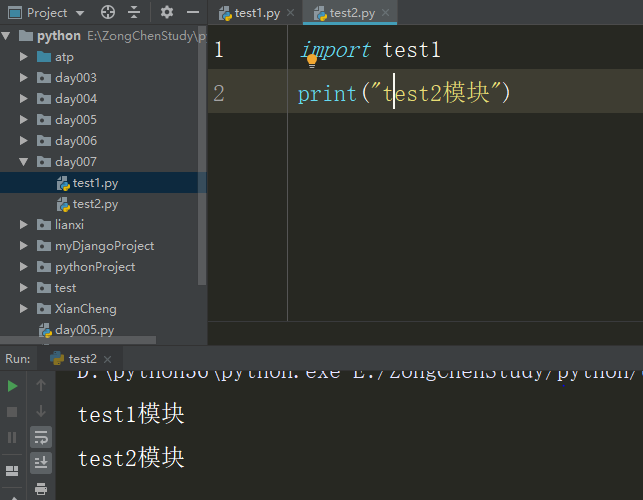
Task: Click the locate current file crosshair icon
Action: [x=108, y=12]
